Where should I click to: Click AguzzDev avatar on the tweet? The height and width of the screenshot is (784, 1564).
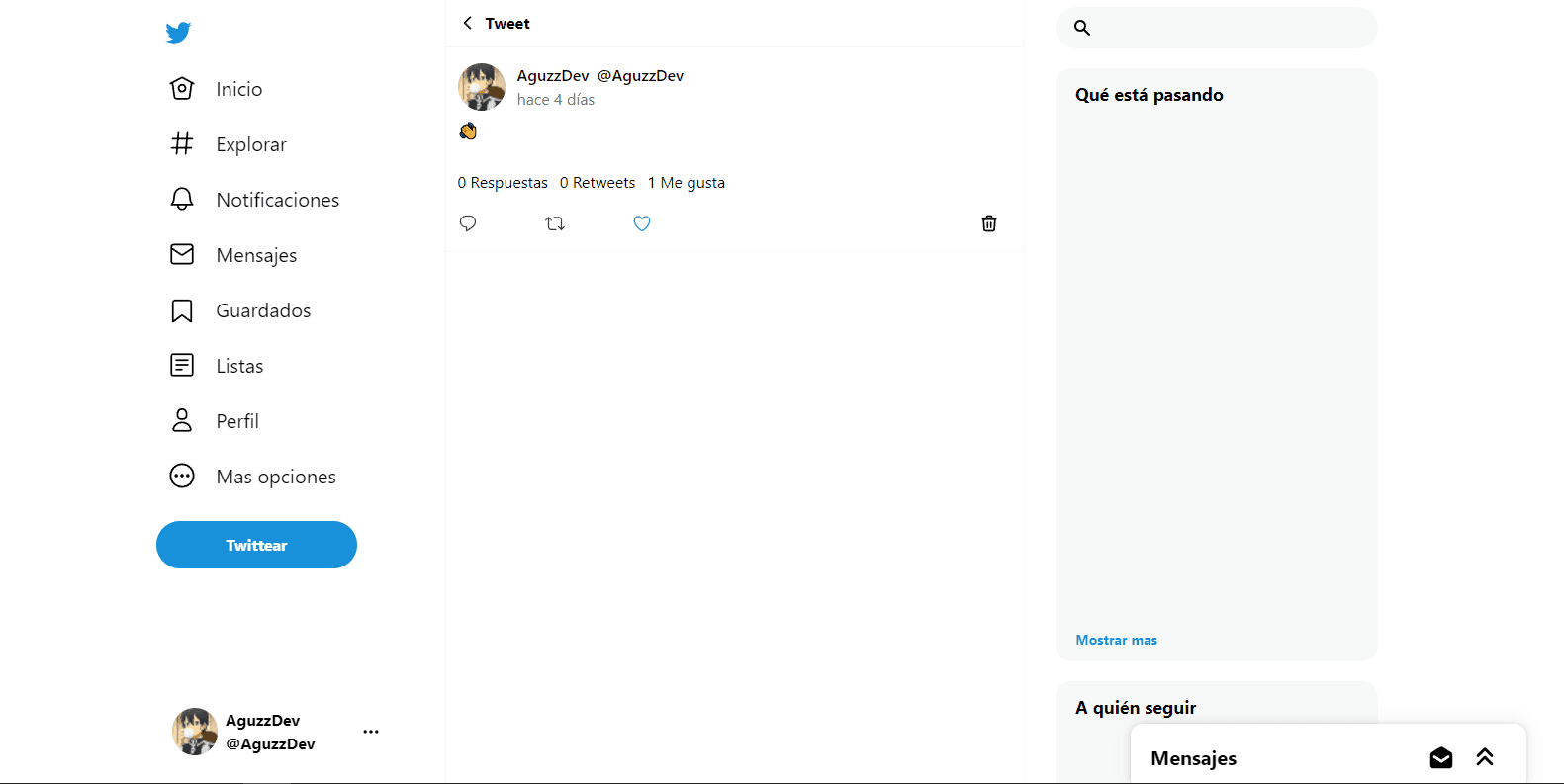482,87
